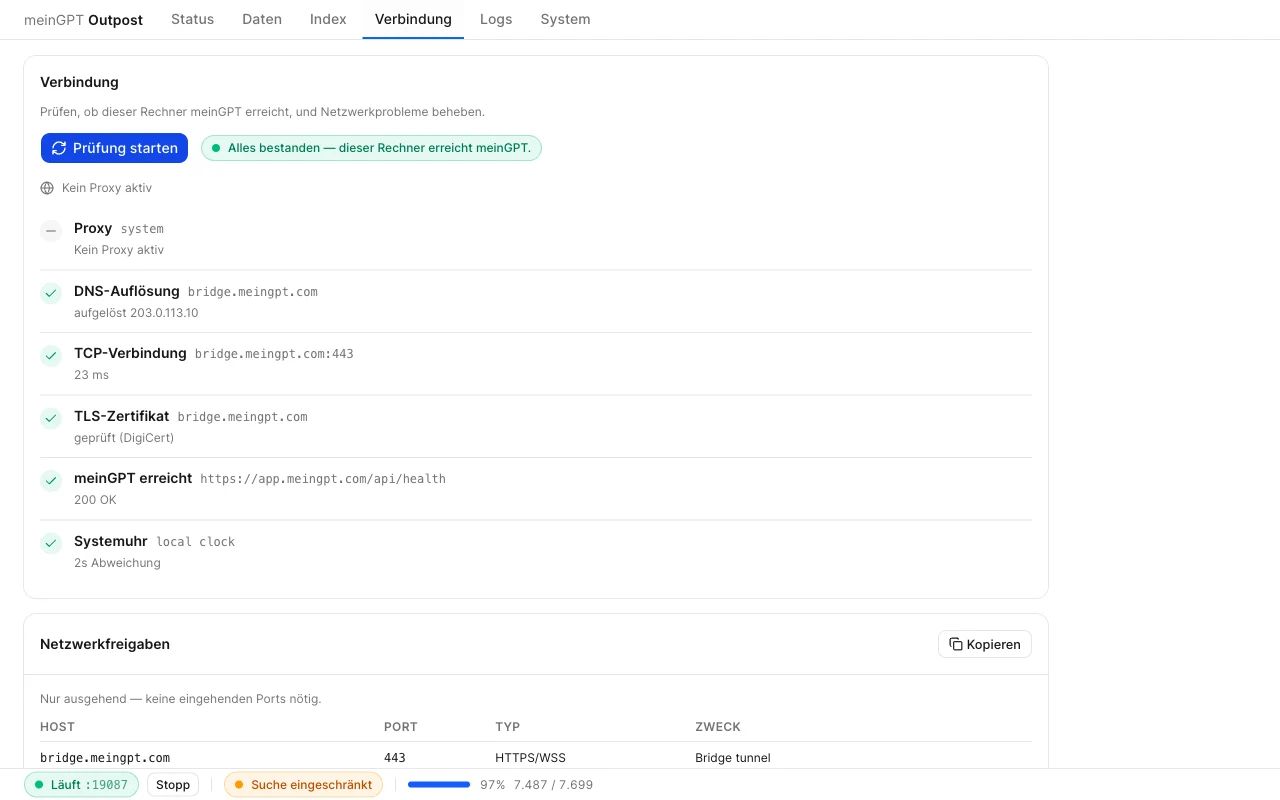Click resolved IP text 'aufgelöst 203.0.113.10'
Screen dimensions: 1280x800
coord(136,313)
